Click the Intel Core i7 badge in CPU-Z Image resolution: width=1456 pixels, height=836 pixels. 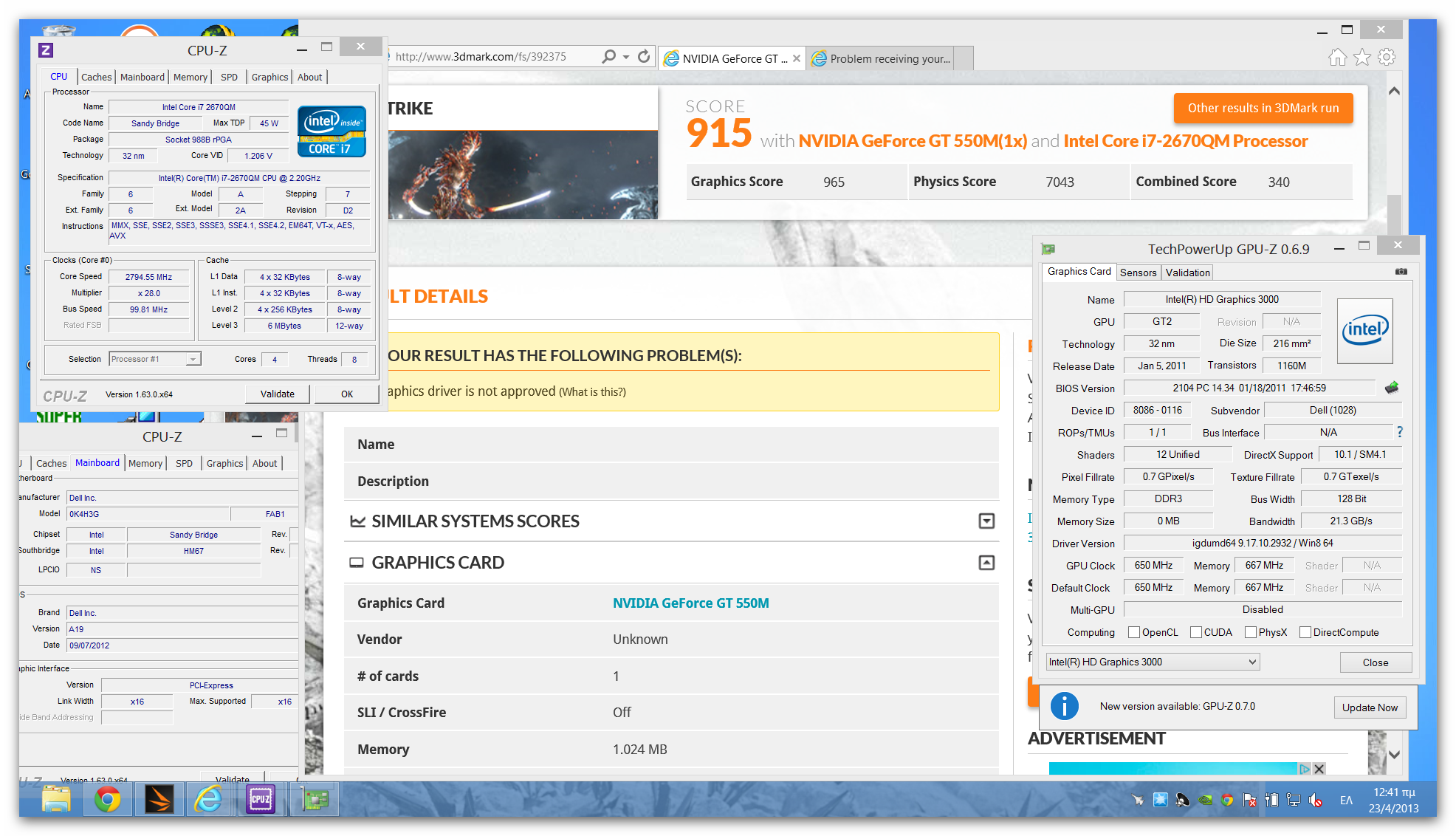(332, 131)
